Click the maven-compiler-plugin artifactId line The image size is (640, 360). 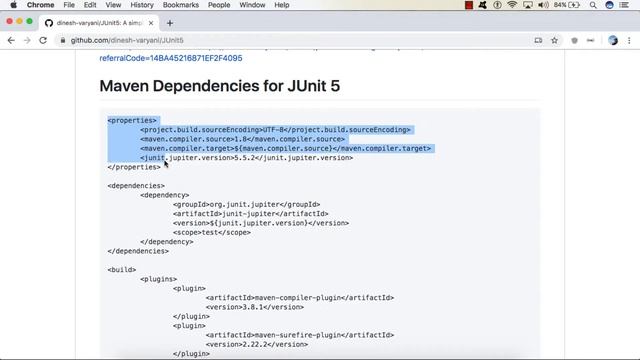(300, 298)
